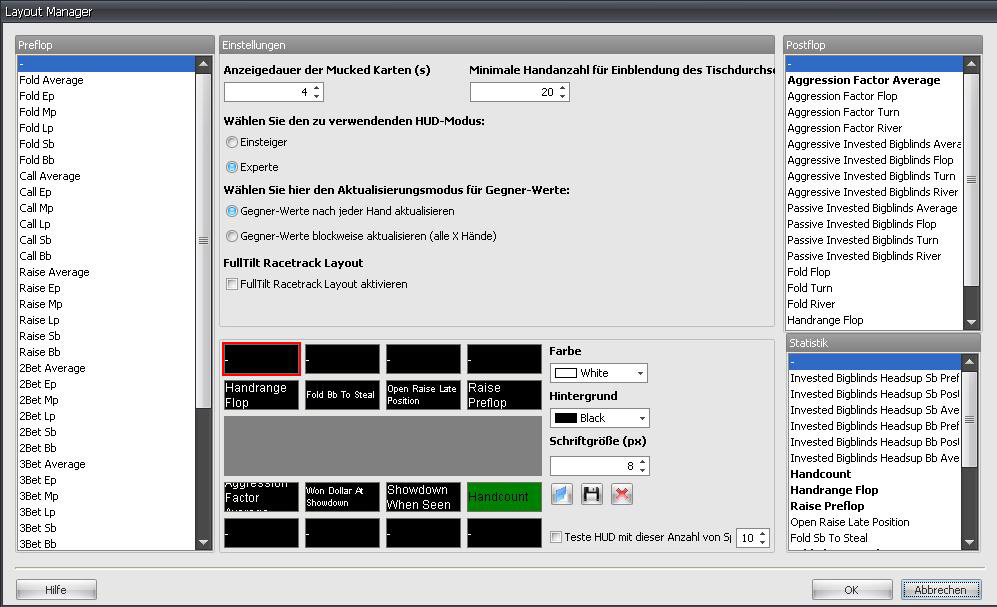Select the 'Aggression Factor' HUD cell
The width and height of the screenshot is (997, 607).
pyautogui.click(x=261, y=497)
